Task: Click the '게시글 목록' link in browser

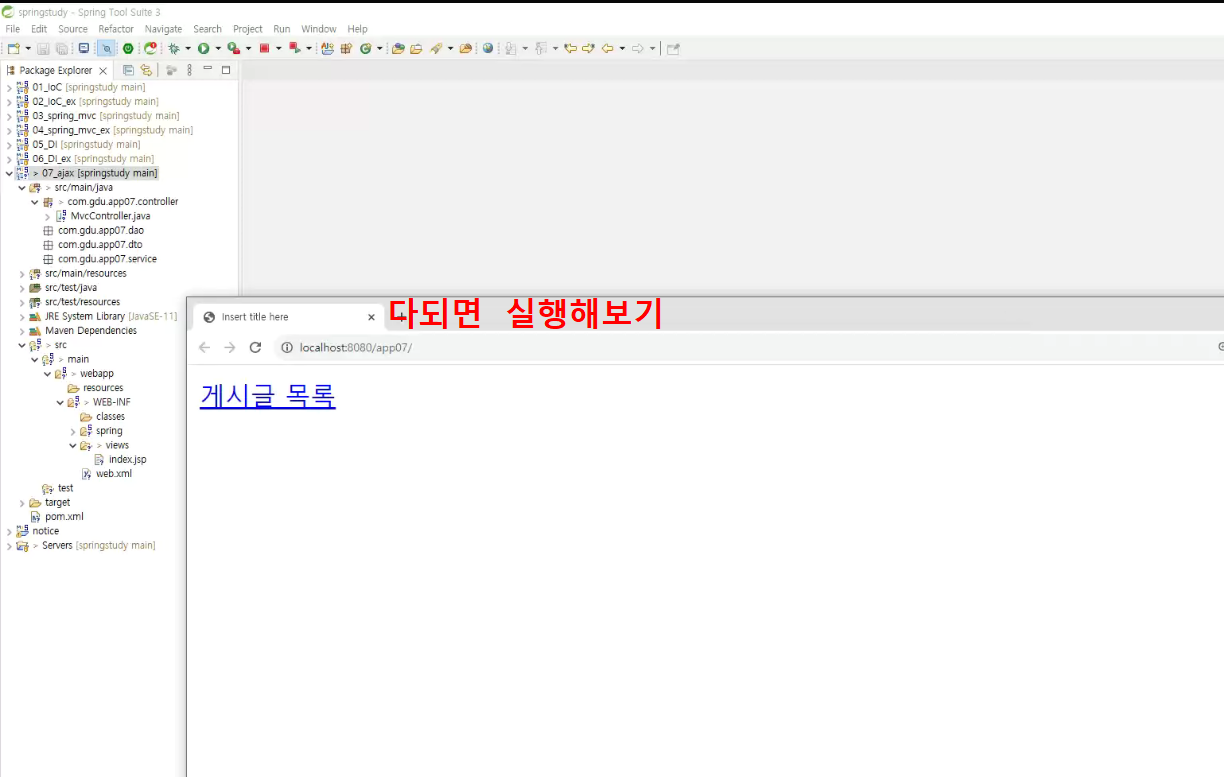Action: tap(268, 396)
